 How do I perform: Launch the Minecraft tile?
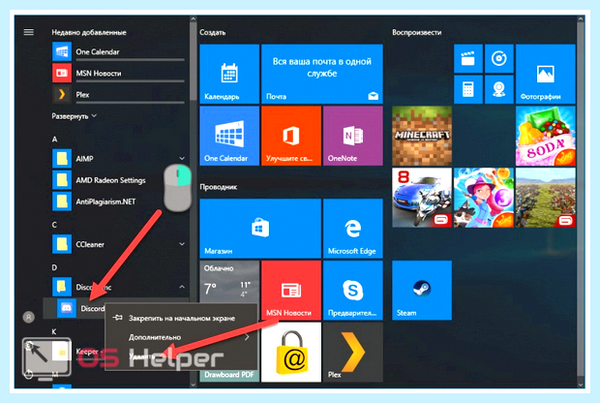[x=422, y=136]
